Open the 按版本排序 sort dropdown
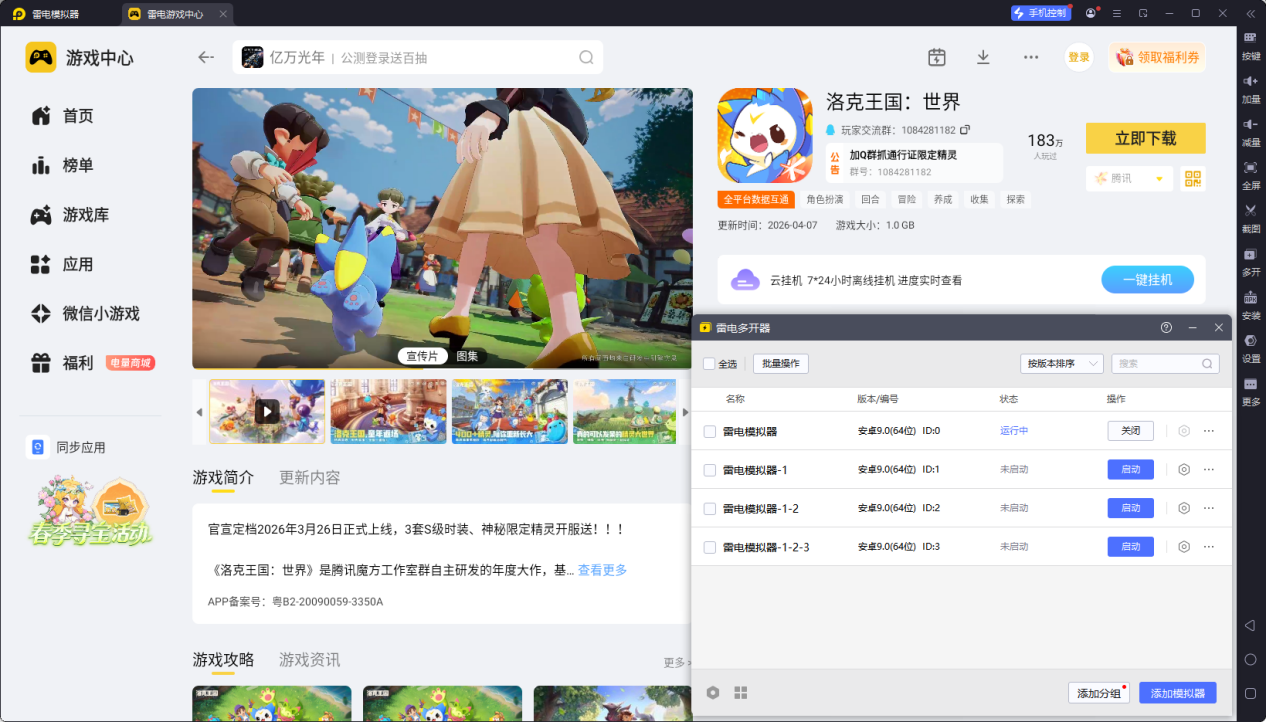 1061,364
